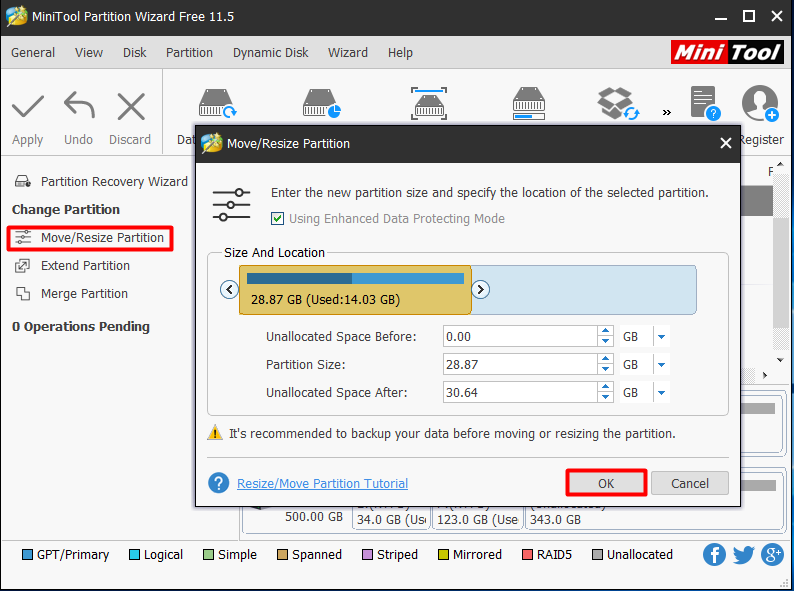Image resolution: width=794 pixels, height=591 pixels.
Task: Click the left arrow on partition bar
Action: [229, 290]
